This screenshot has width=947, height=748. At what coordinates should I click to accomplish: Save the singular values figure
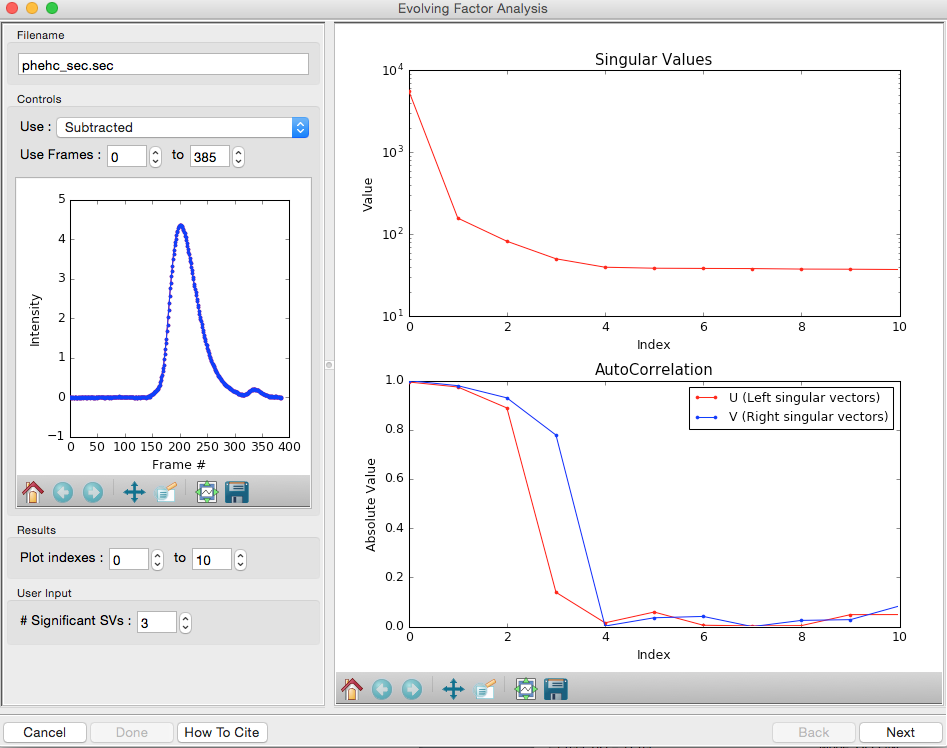[x=556, y=689]
